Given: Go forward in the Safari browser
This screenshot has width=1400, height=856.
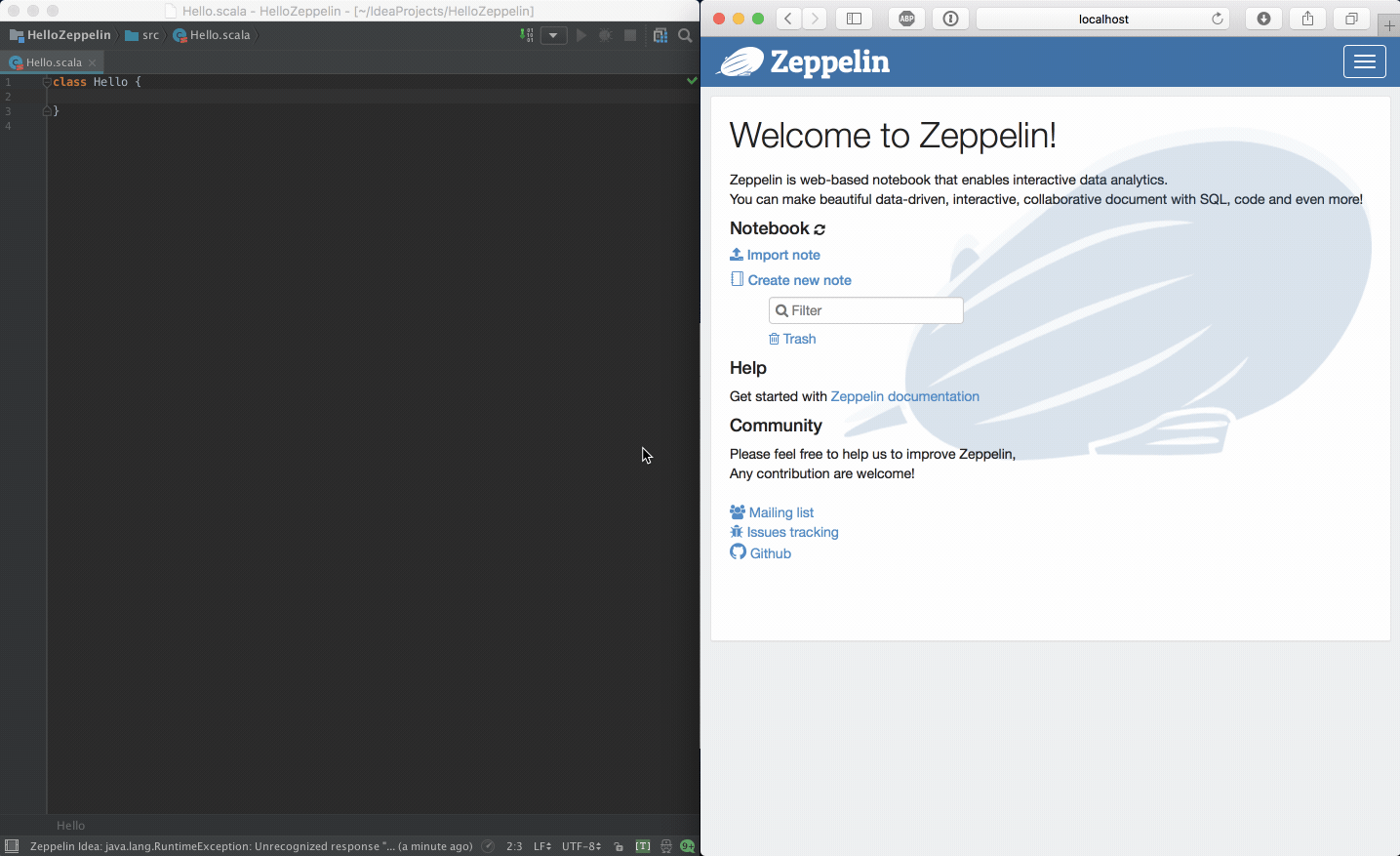Looking at the screenshot, I should coord(815,19).
